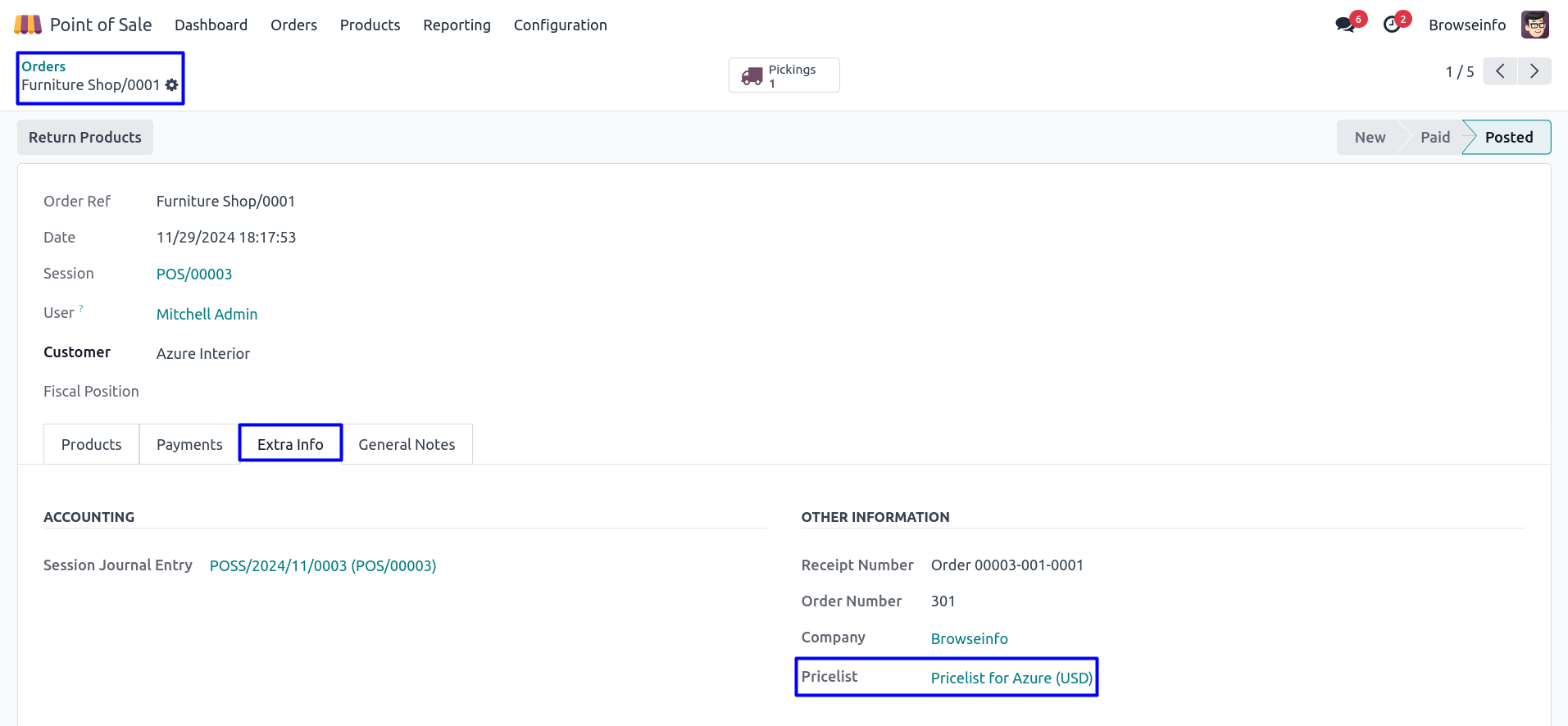The image size is (1568, 726).
Task: Open the Configuration menu
Action: point(560,25)
